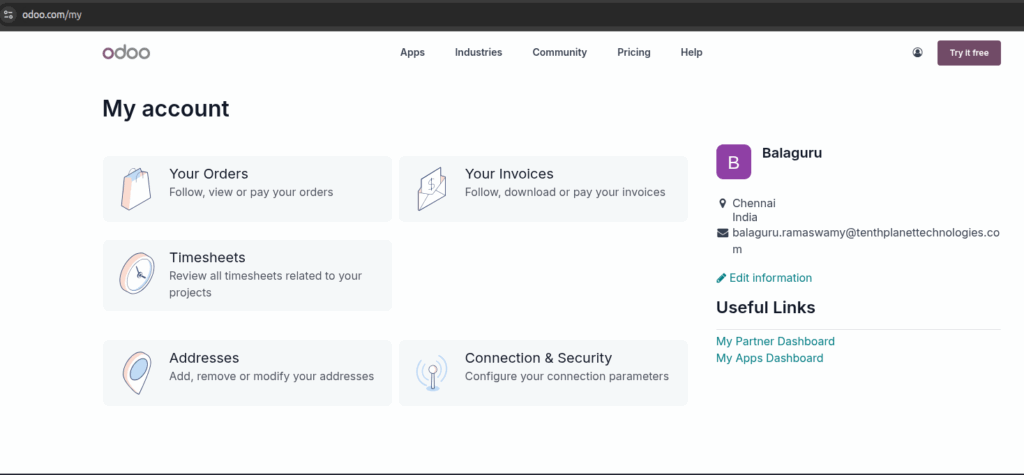Open My Partner Dashboard link
The width and height of the screenshot is (1024, 475).
775,341
